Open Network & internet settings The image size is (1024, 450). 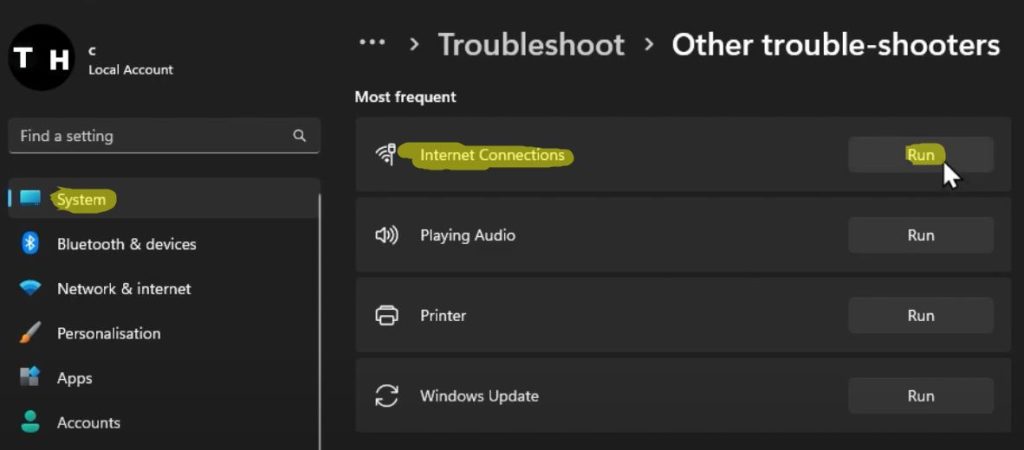(163, 288)
